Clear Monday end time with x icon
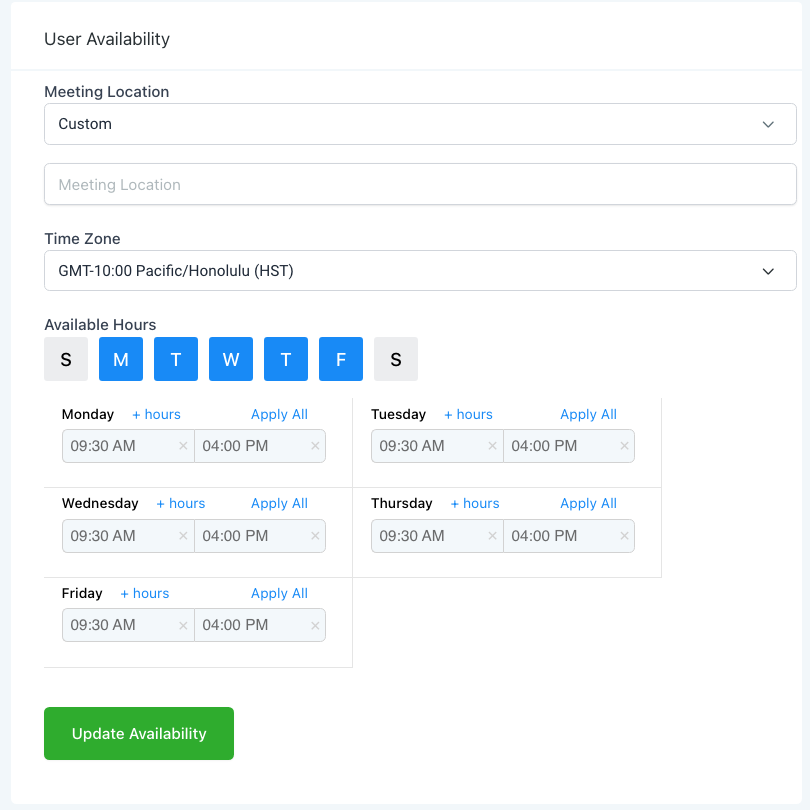Image resolution: width=810 pixels, height=810 pixels. (315, 446)
